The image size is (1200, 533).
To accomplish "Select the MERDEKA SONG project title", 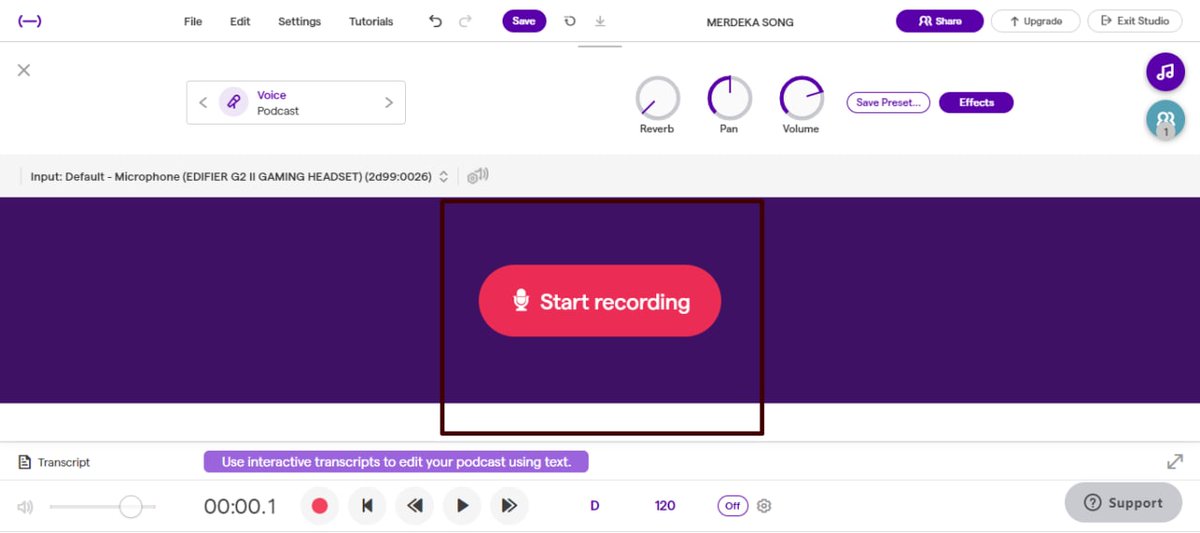I will pyautogui.click(x=750, y=22).
